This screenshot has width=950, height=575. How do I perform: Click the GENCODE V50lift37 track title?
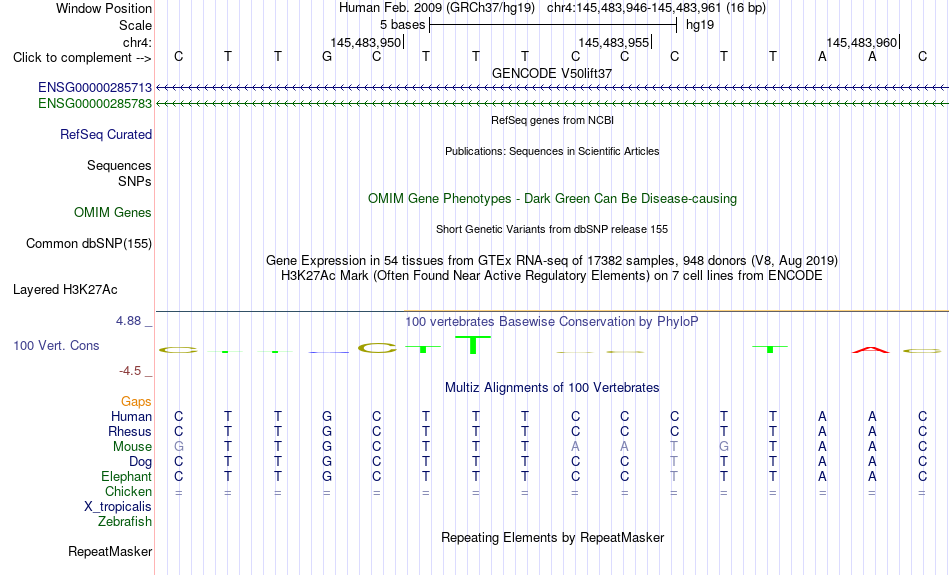pyautogui.click(x=552, y=73)
